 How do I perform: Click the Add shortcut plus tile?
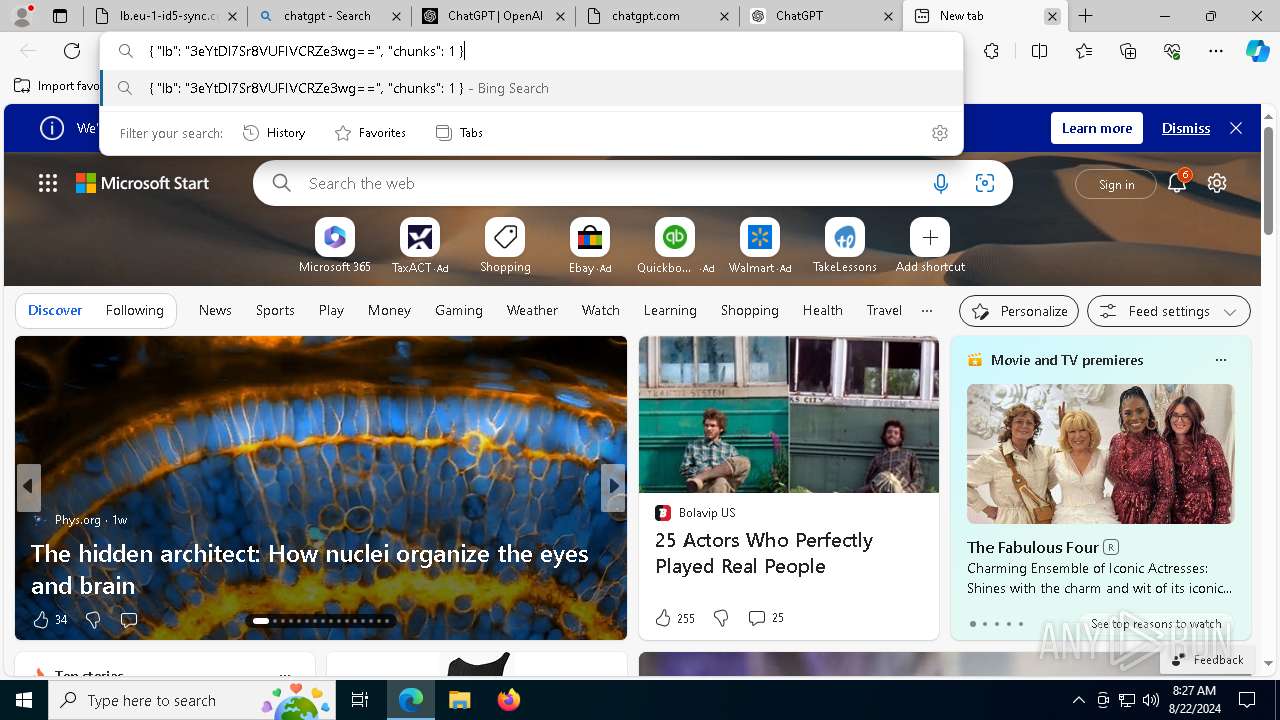click(930, 246)
